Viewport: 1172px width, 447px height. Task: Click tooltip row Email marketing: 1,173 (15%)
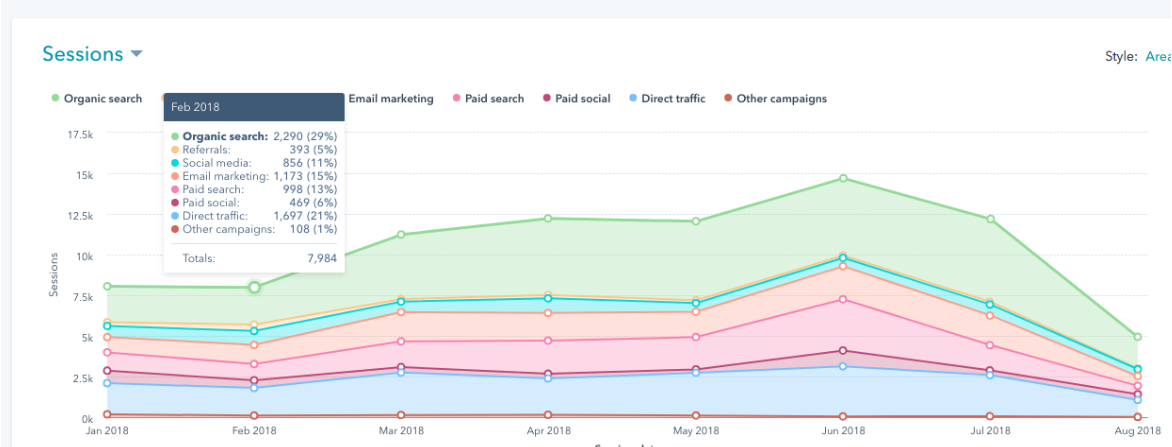254,176
